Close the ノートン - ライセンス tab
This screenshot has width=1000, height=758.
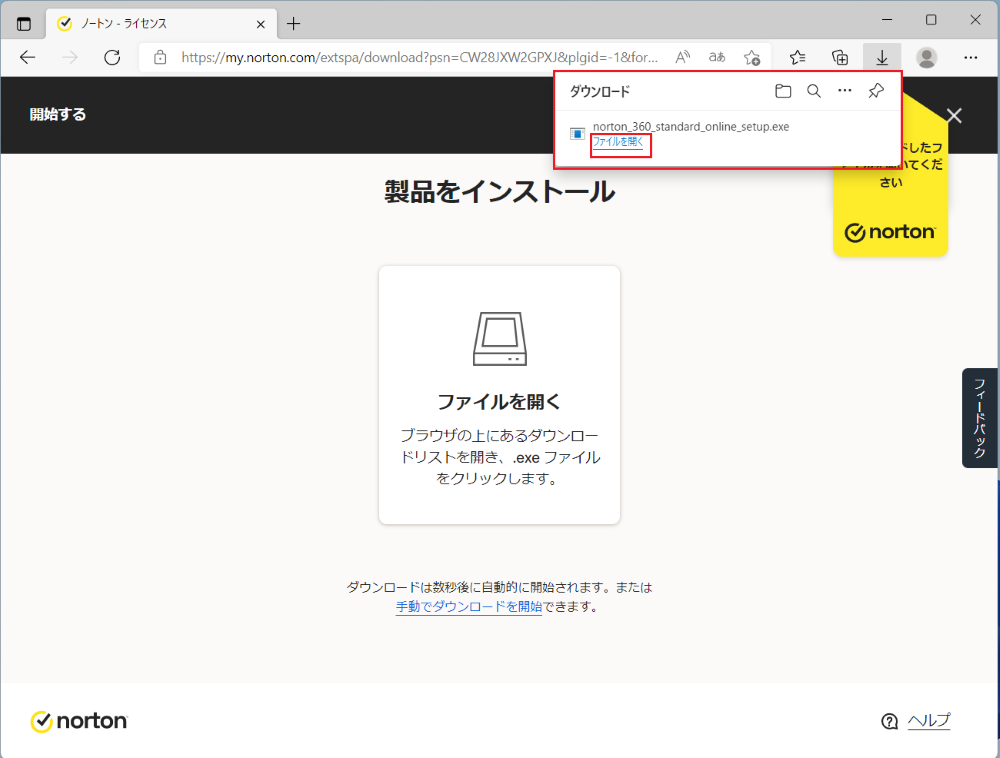click(x=260, y=24)
